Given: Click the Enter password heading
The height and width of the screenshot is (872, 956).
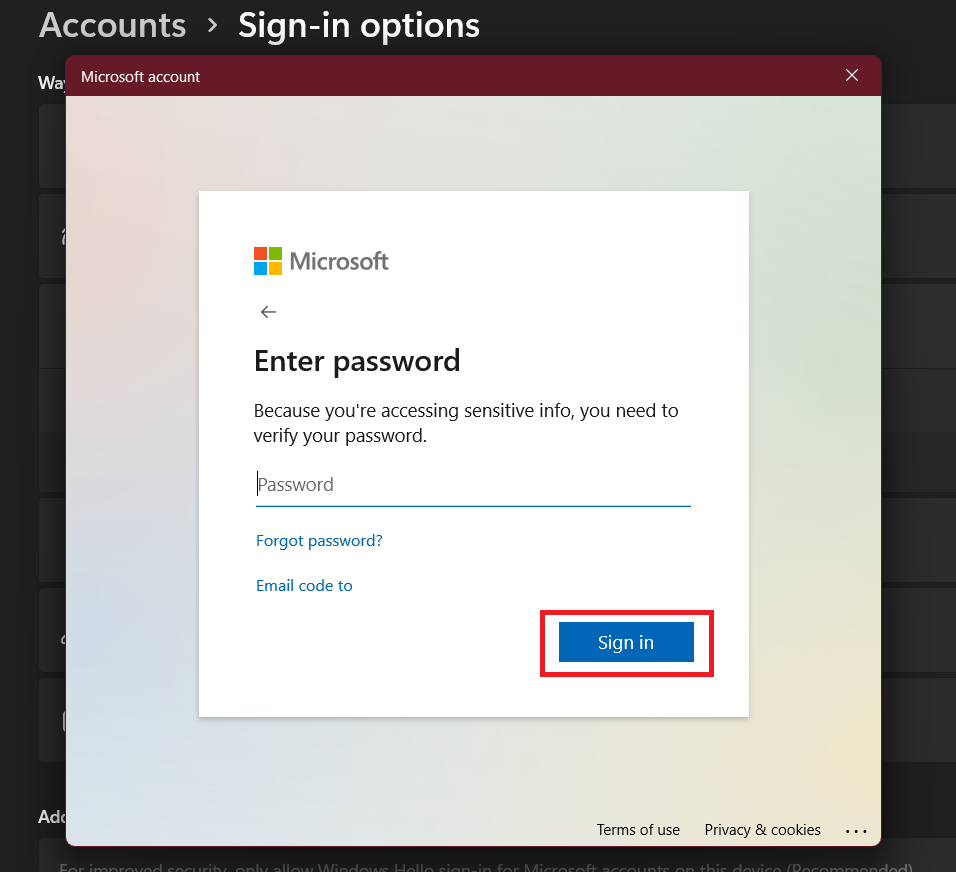Looking at the screenshot, I should [x=357, y=360].
